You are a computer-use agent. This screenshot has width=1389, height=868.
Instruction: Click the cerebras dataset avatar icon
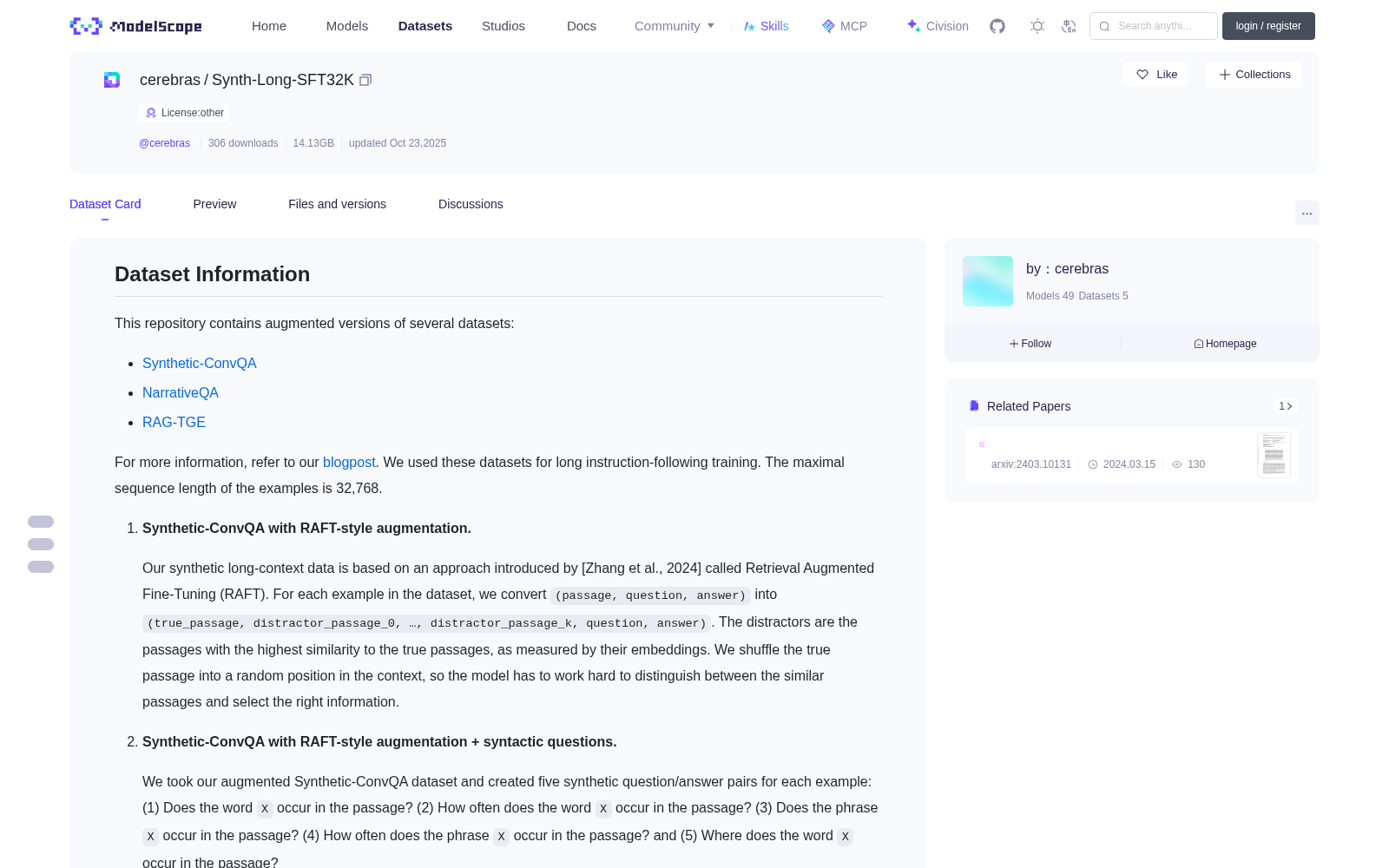(x=112, y=80)
